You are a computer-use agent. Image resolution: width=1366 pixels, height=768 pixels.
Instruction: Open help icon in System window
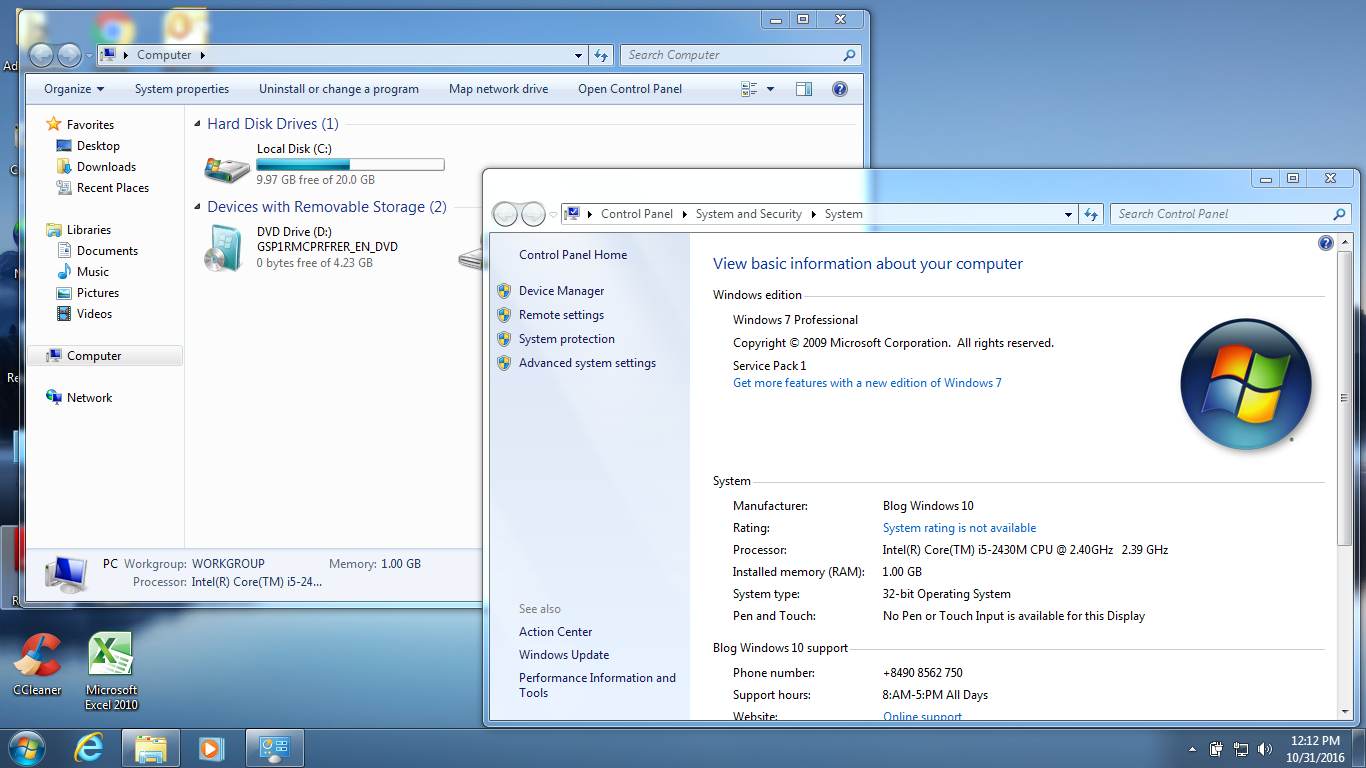click(x=1326, y=243)
